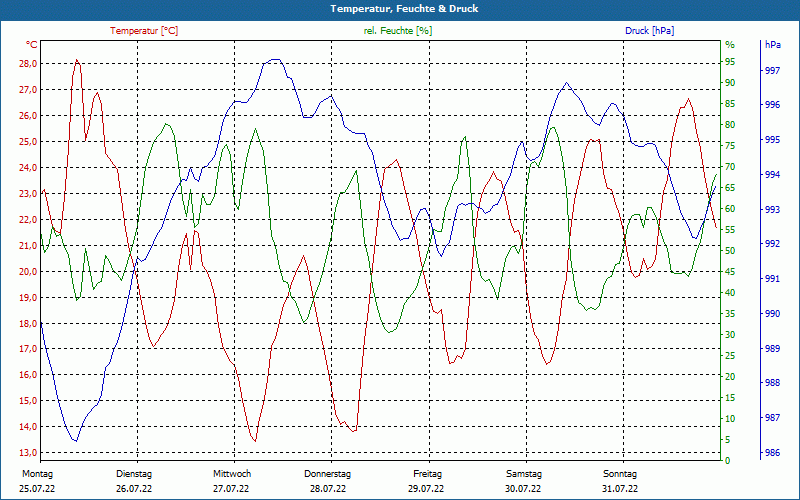Image resolution: width=800 pixels, height=500 pixels.
Task: Click the '28,0' temperature axis value
Action: click(x=28, y=64)
